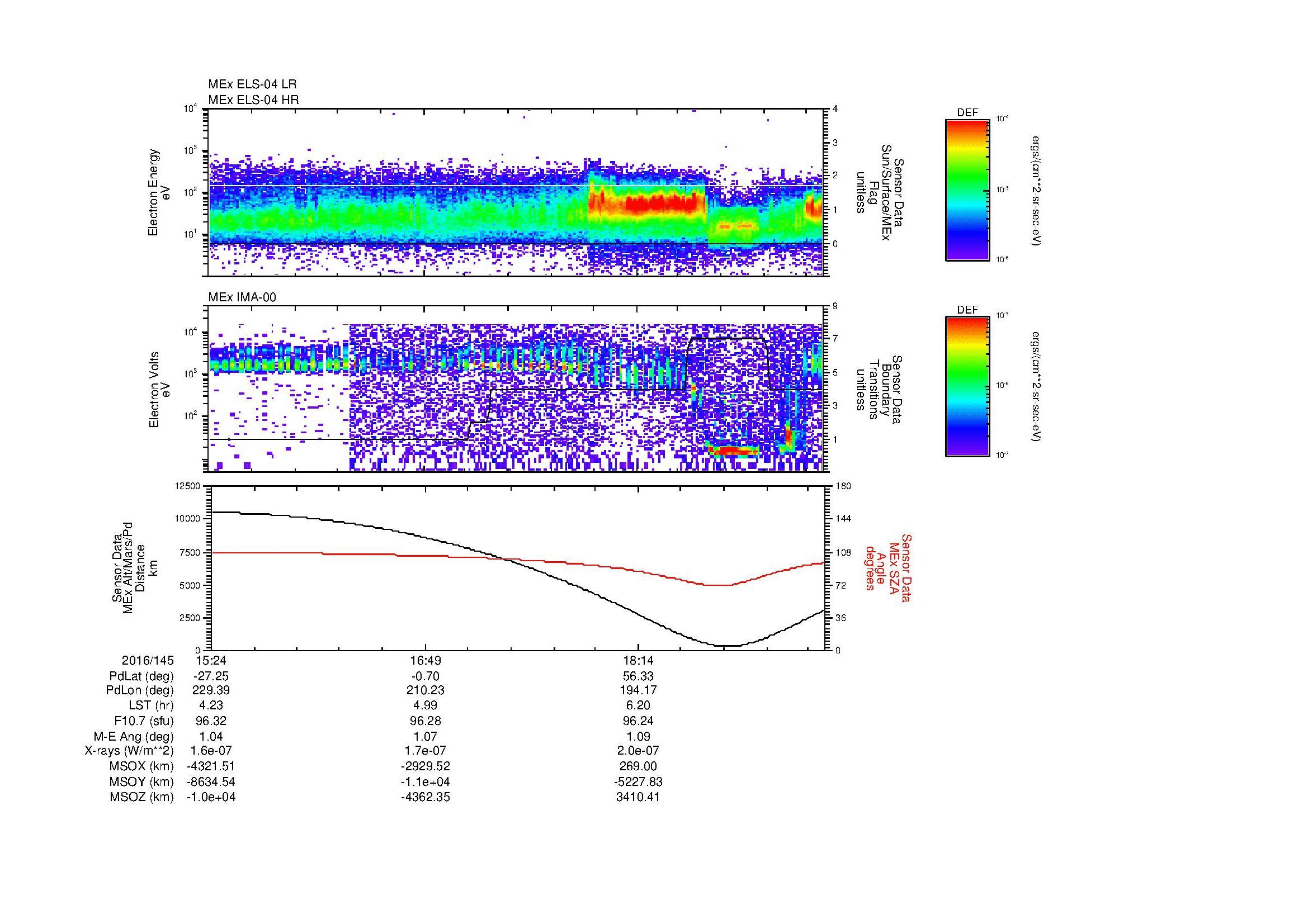Screen dimensions: 1308x924
Task: Click the 'Electron Volts eV' axis label
Action: [159, 390]
